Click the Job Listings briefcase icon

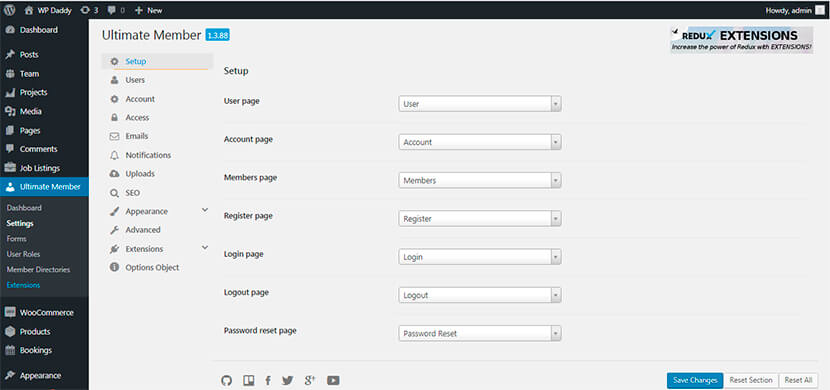pos(10,168)
